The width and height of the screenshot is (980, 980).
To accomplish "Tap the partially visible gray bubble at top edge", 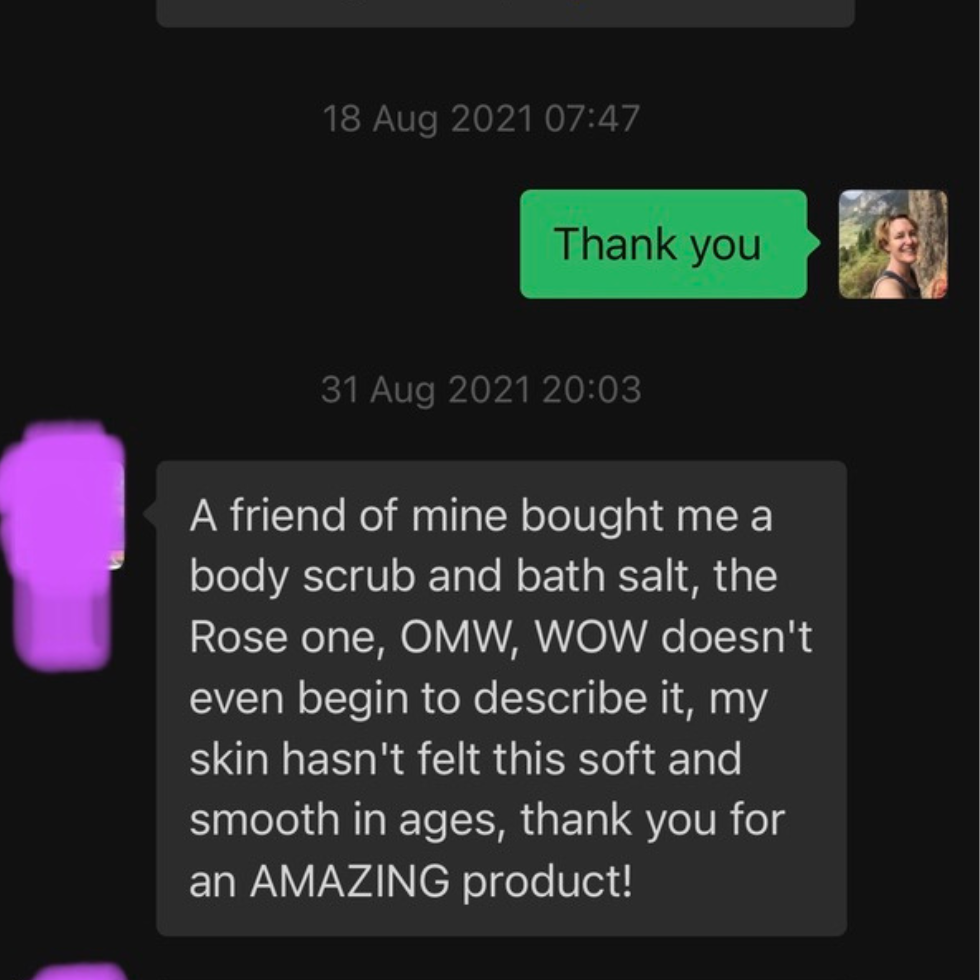I will point(505,12).
